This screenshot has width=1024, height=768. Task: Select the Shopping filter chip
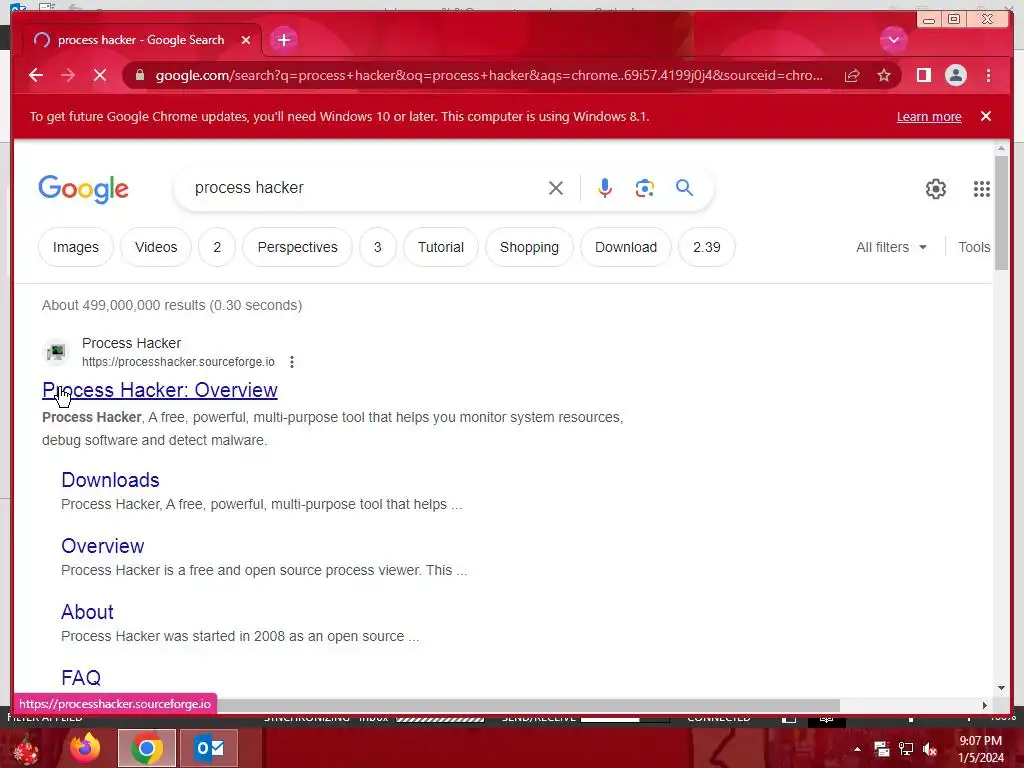[x=529, y=248]
